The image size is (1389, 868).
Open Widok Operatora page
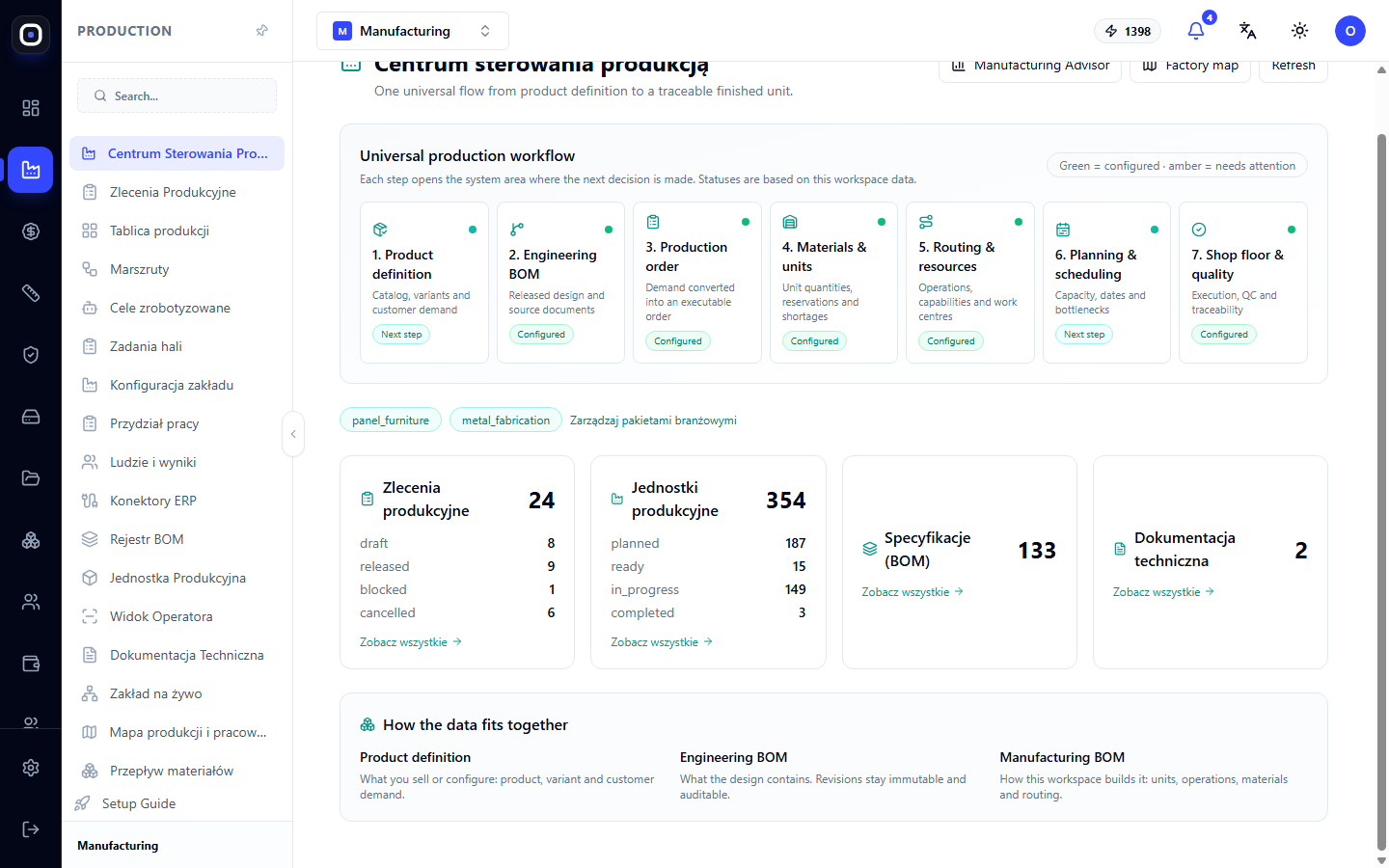(x=177, y=616)
